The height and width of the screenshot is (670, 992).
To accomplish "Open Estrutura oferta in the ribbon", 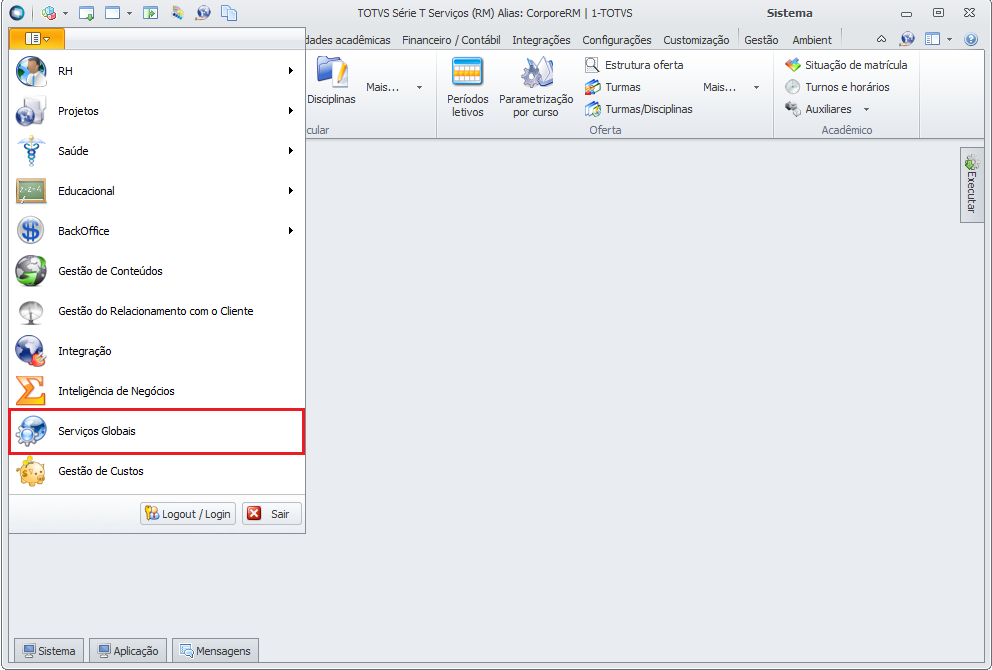I will point(634,65).
